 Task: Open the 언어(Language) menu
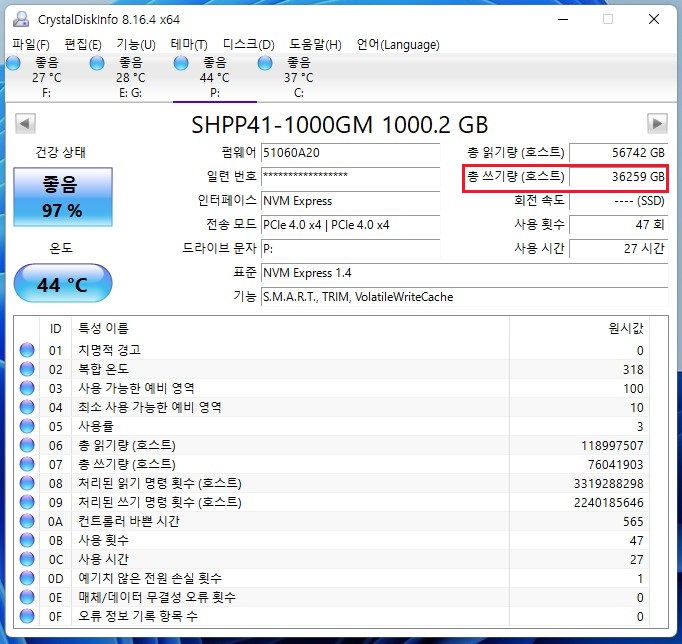(398, 44)
